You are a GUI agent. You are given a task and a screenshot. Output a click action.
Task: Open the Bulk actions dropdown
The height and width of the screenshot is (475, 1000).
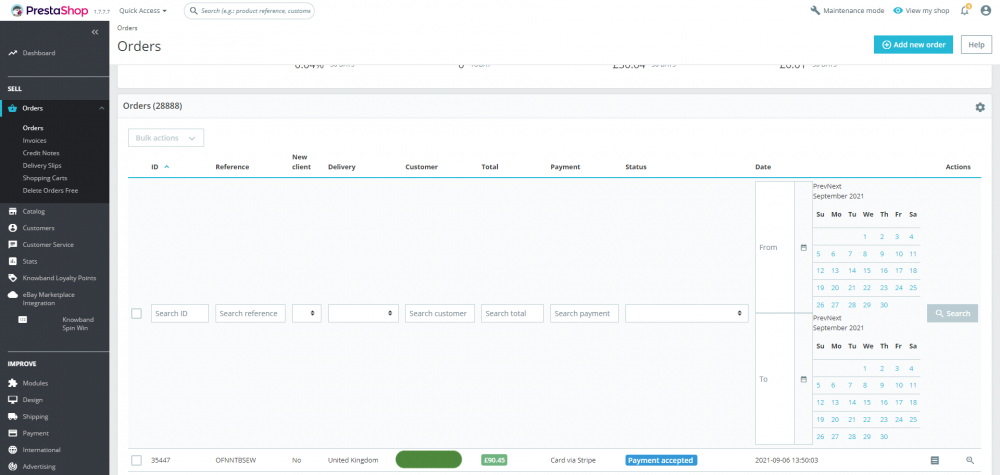click(x=166, y=138)
